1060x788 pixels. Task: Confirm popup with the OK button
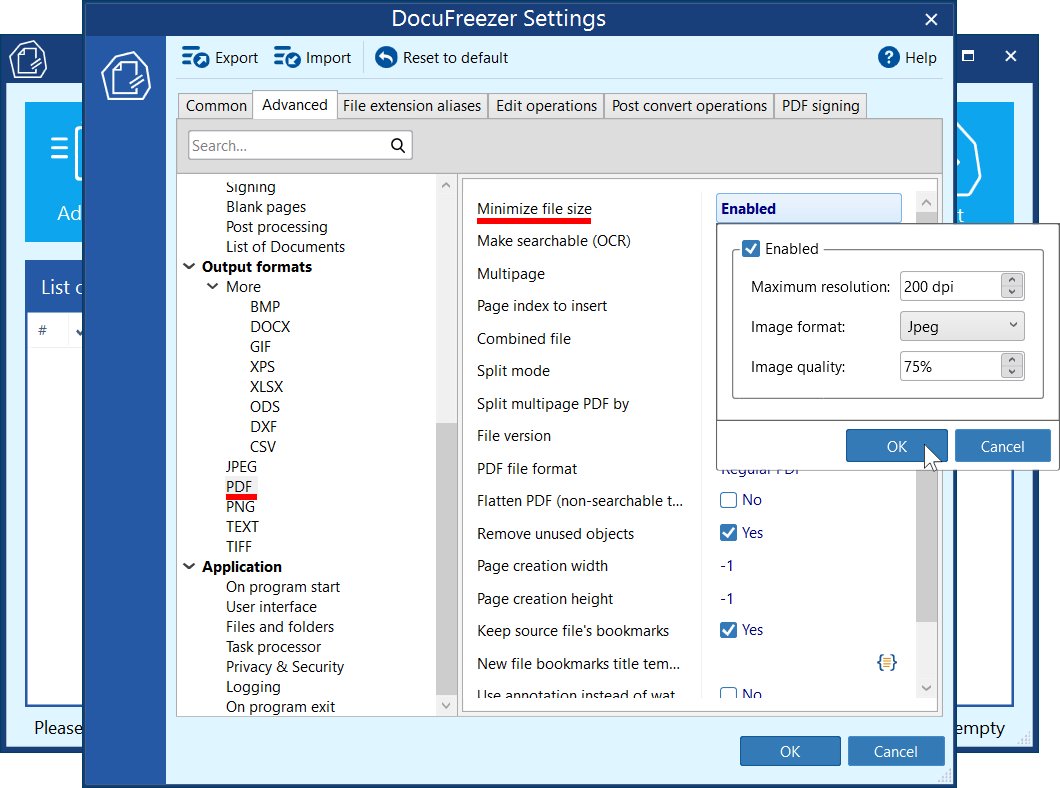pos(896,446)
